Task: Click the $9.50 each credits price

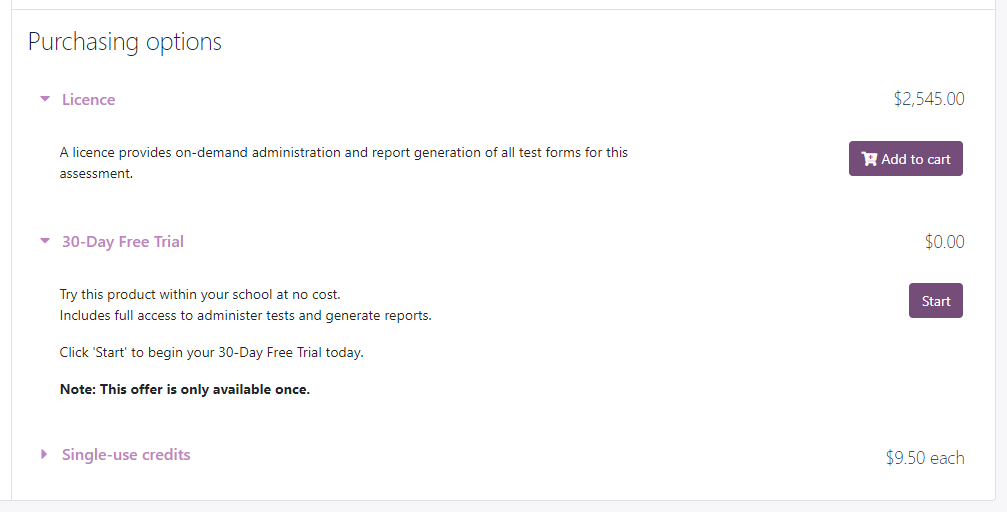Action: [925, 457]
